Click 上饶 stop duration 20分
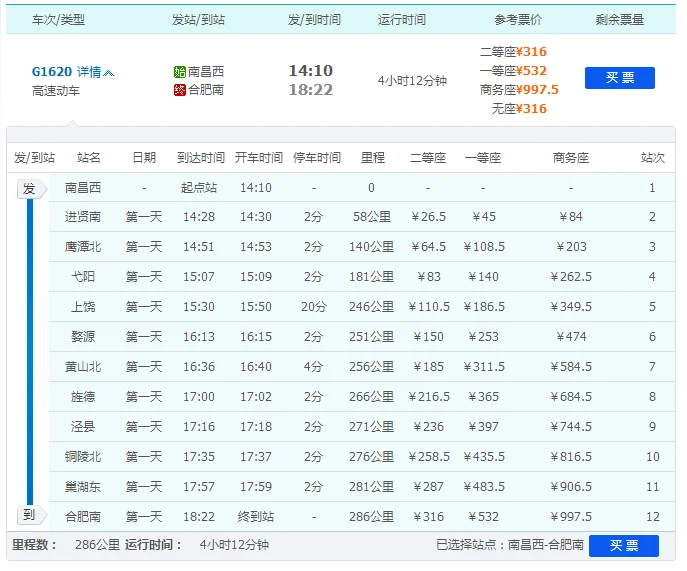This screenshot has width=687, height=571. 314,307
